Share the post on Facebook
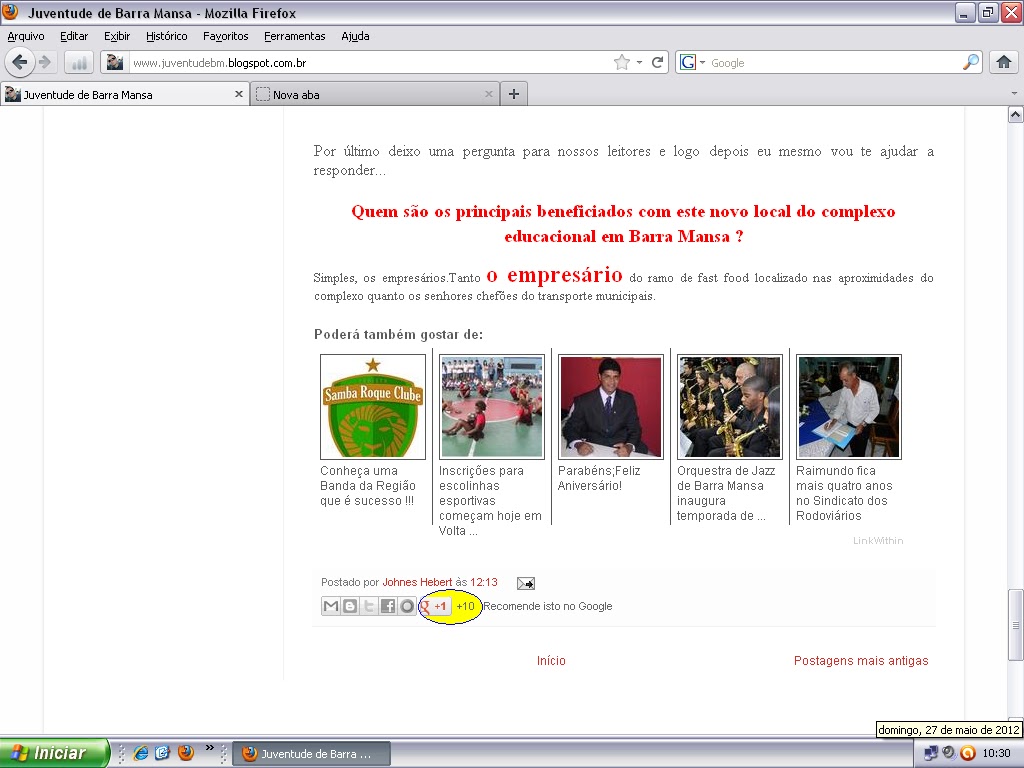 (388, 606)
